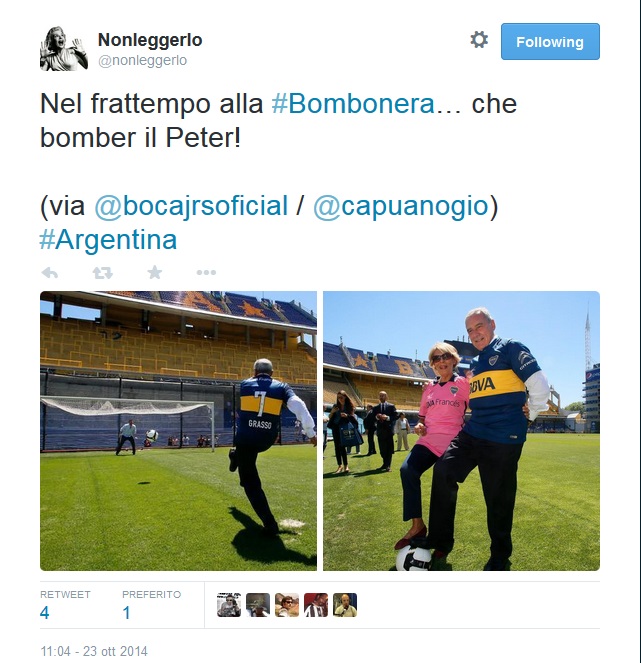Visit the @bocajrsoficial mention
The height and width of the screenshot is (663, 641).
point(191,206)
